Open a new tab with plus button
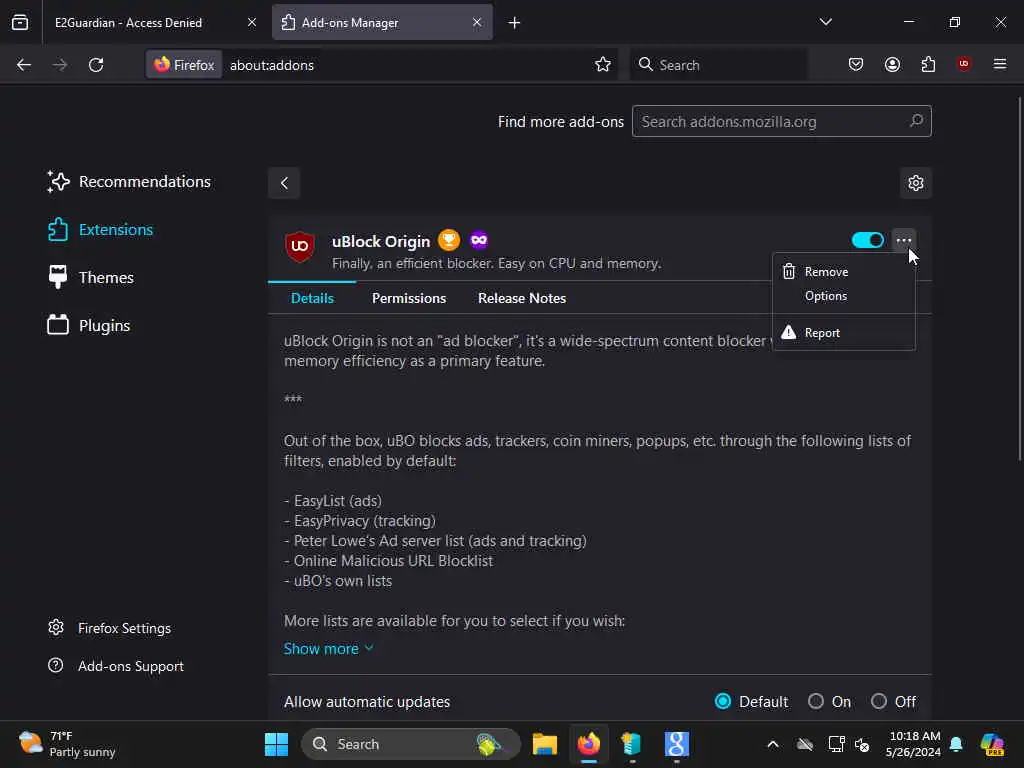 pos(515,23)
